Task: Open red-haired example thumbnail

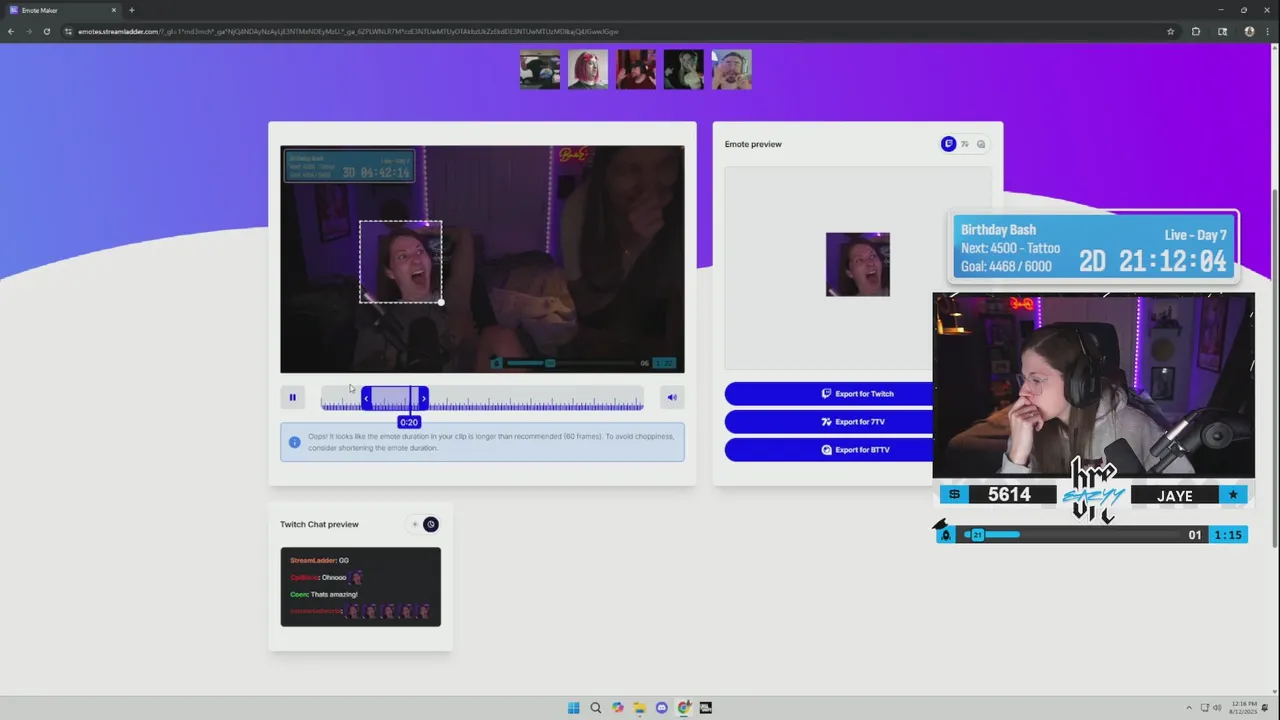Action: 588,70
